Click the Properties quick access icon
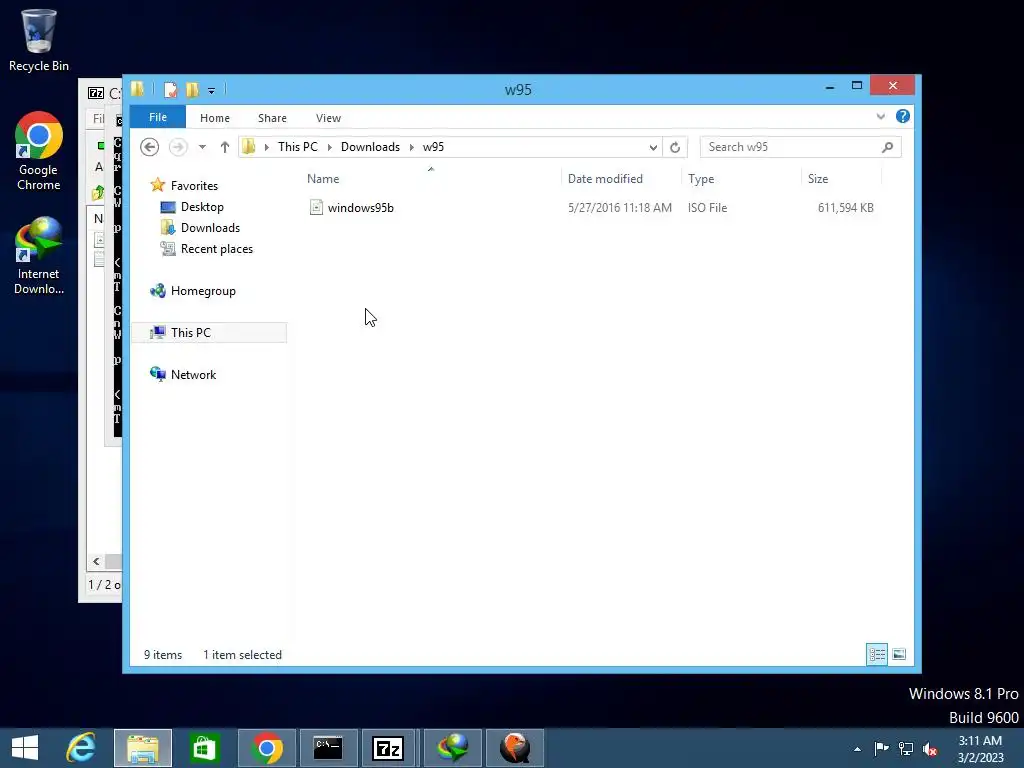The image size is (1024, 768). click(170, 90)
